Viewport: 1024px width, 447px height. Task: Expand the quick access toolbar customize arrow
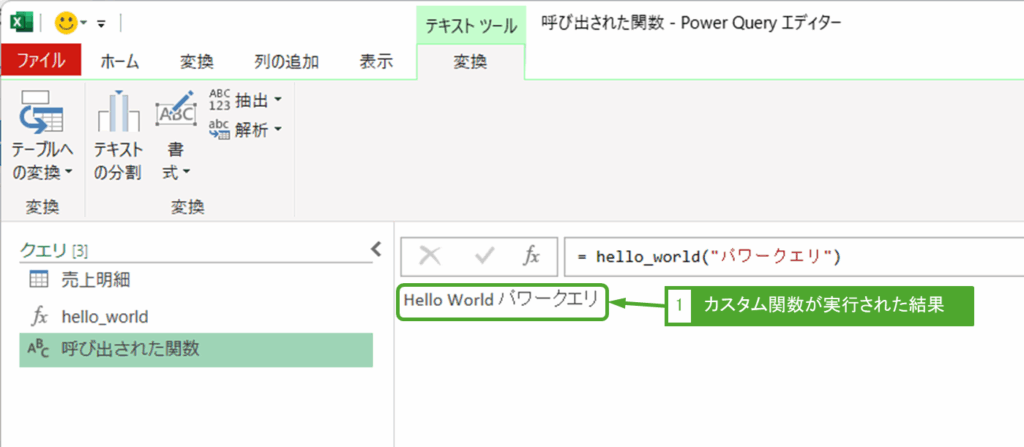point(101,22)
